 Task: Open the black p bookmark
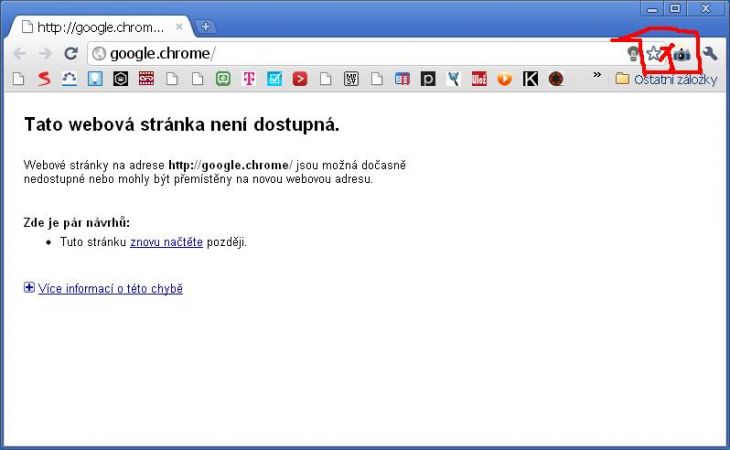point(428,79)
